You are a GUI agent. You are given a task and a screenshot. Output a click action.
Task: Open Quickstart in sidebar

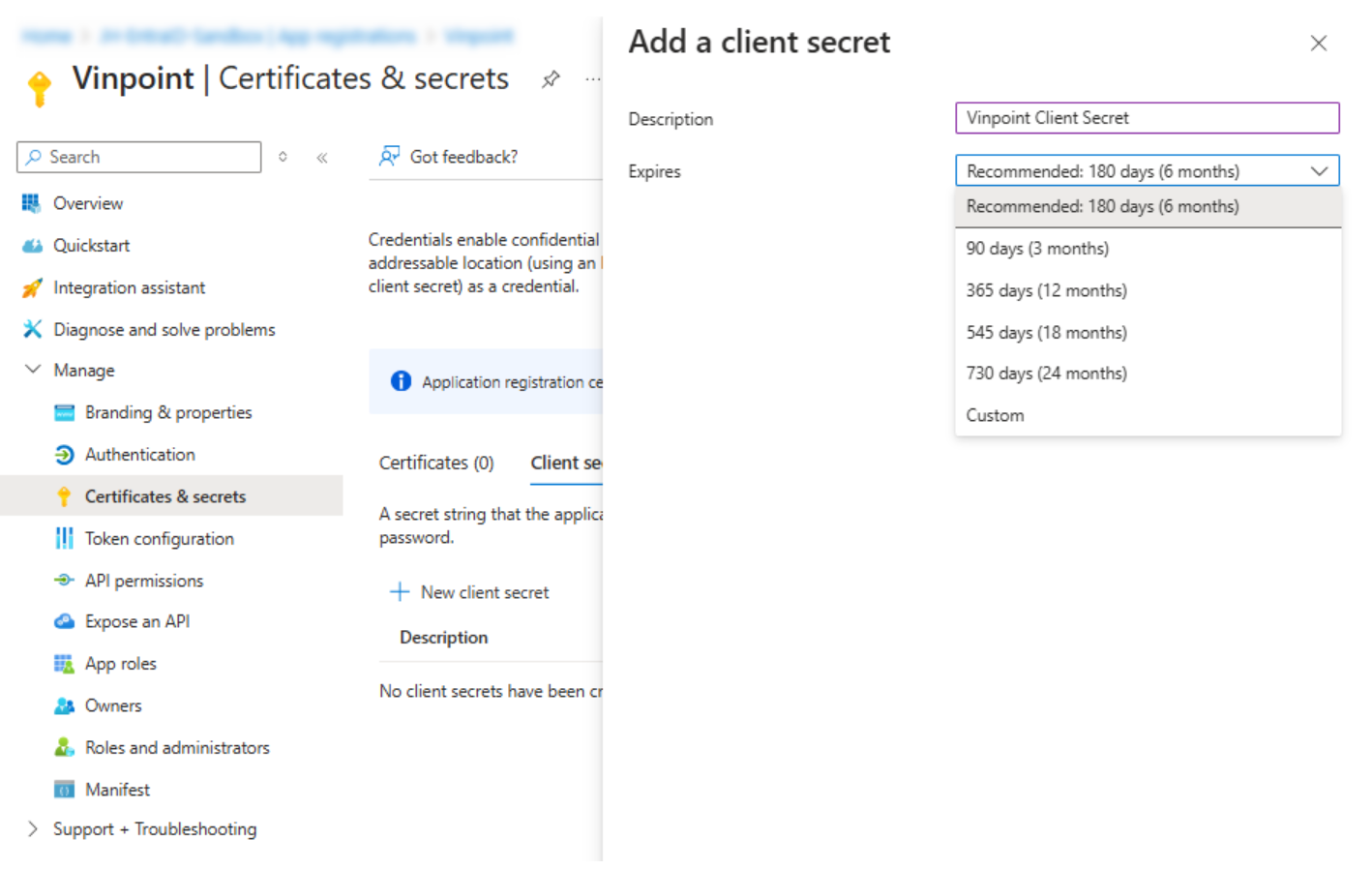click(x=92, y=246)
